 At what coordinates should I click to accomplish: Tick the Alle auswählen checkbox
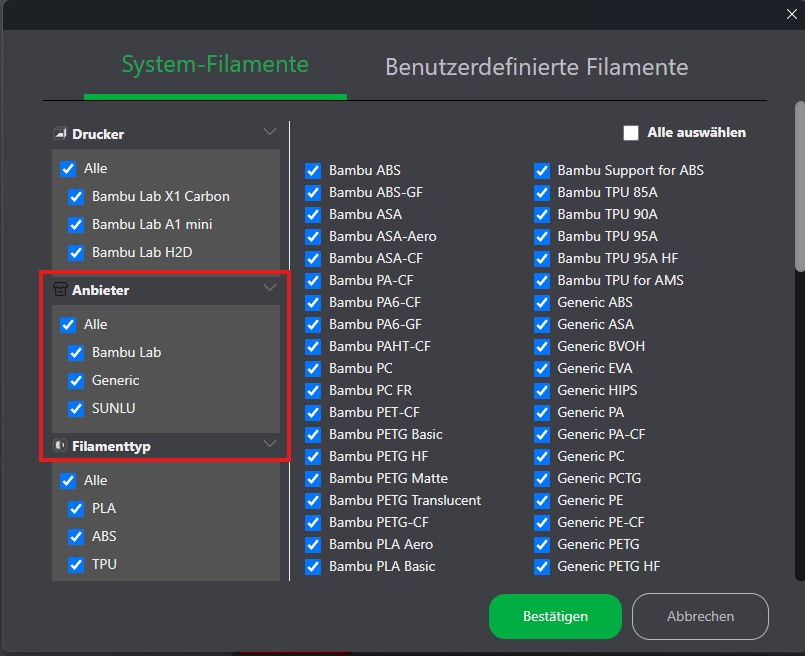(631, 133)
